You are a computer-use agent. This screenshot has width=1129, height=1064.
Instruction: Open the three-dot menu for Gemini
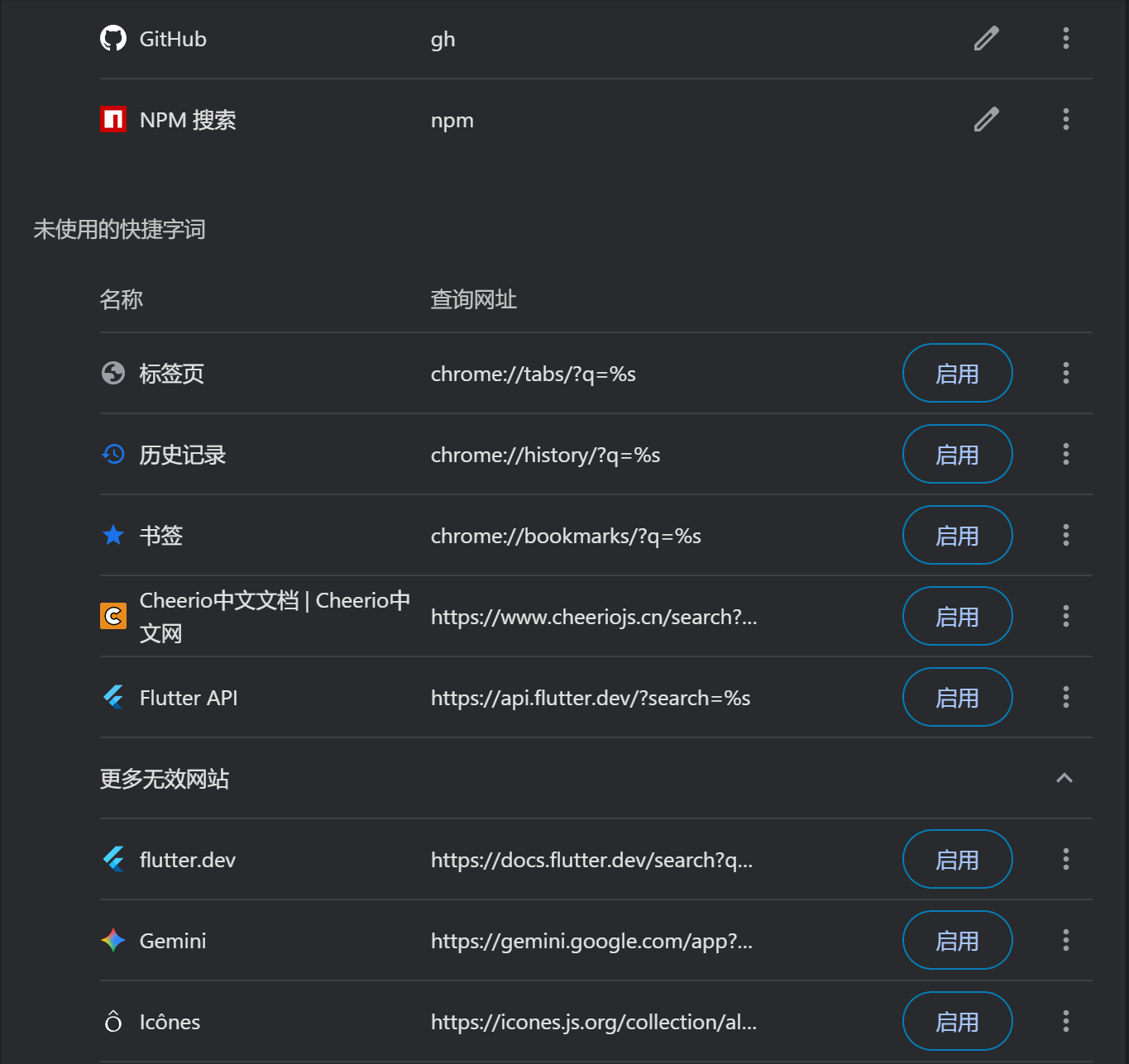(x=1065, y=940)
